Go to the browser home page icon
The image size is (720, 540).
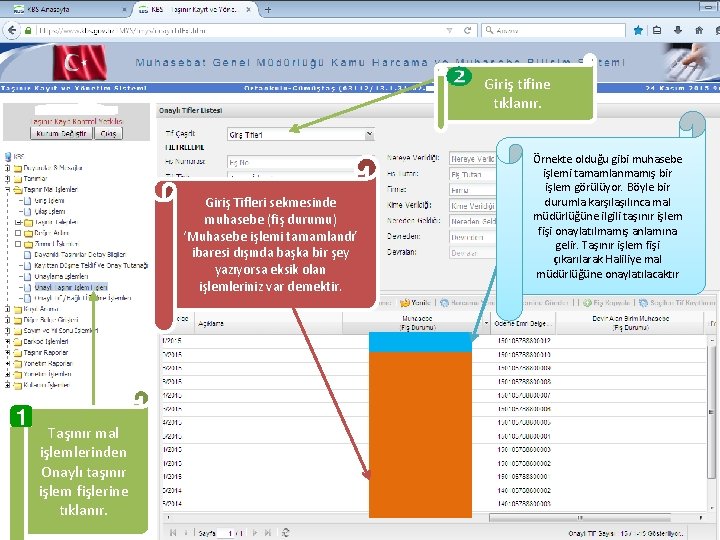699,30
